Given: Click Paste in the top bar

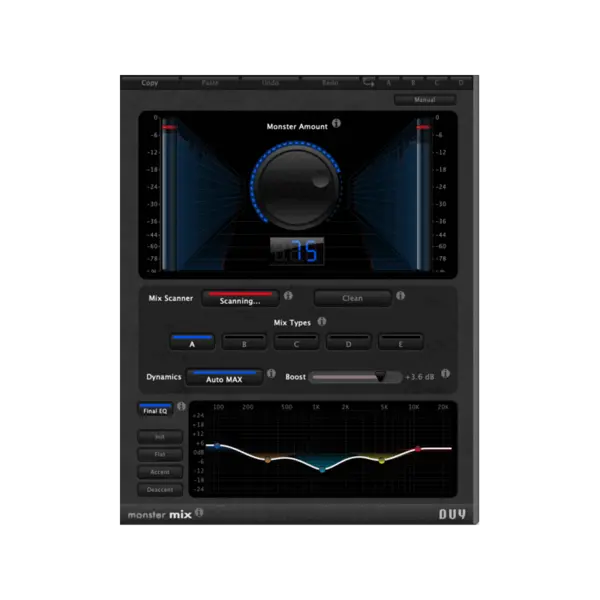Looking at the screenshot, I should pos(210,83).
